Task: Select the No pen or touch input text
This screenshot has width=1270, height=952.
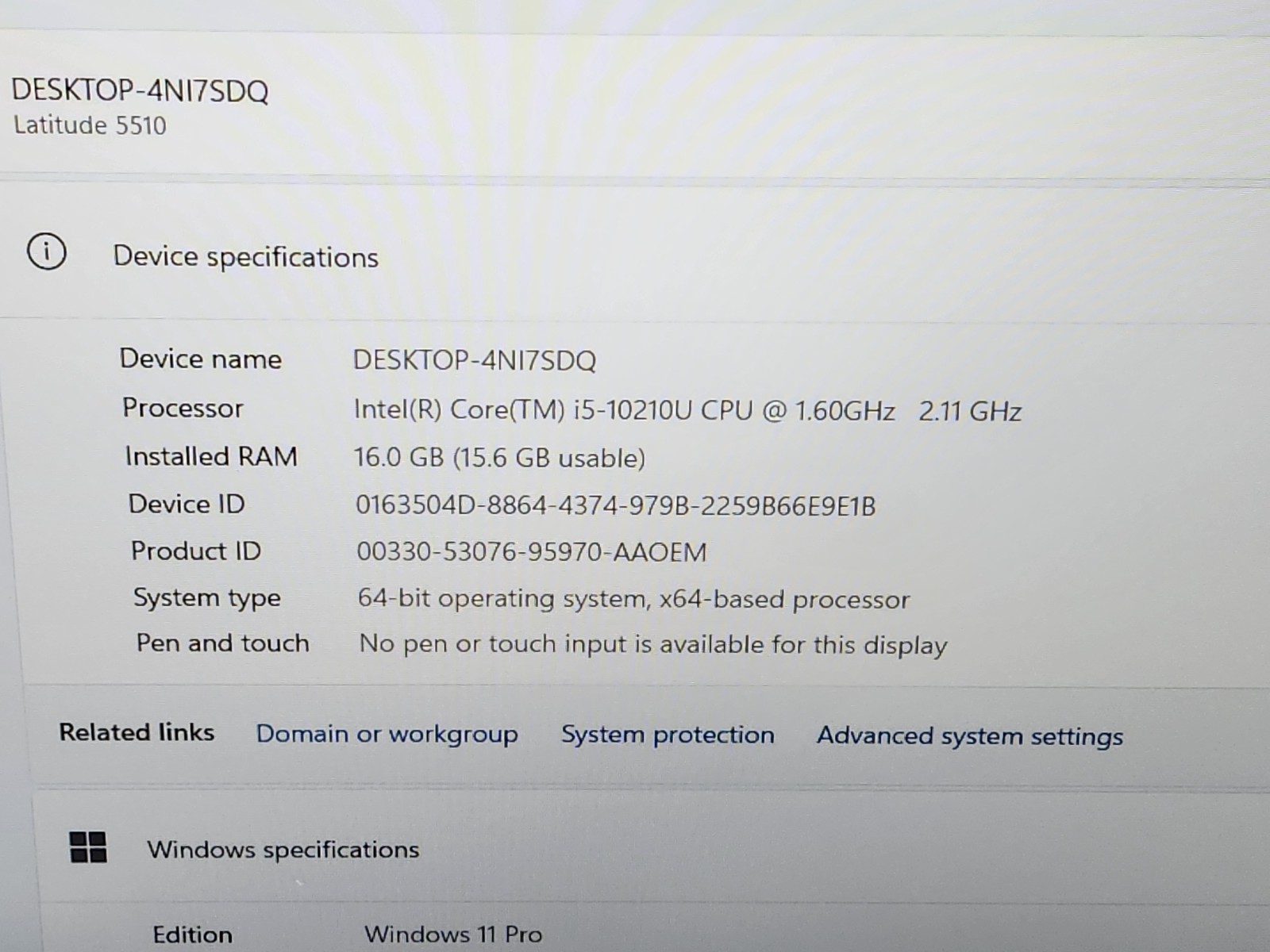Action: pos(653,645)
